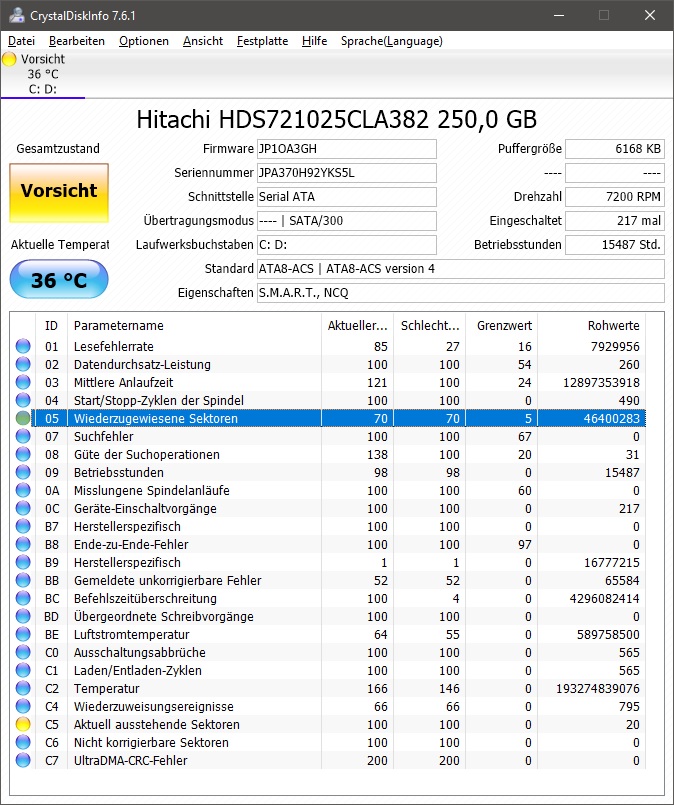This screenshot has height=805, width=674.
Task: Click the Übertragungsmodus field SATA/300
Action: click(346, 221)
